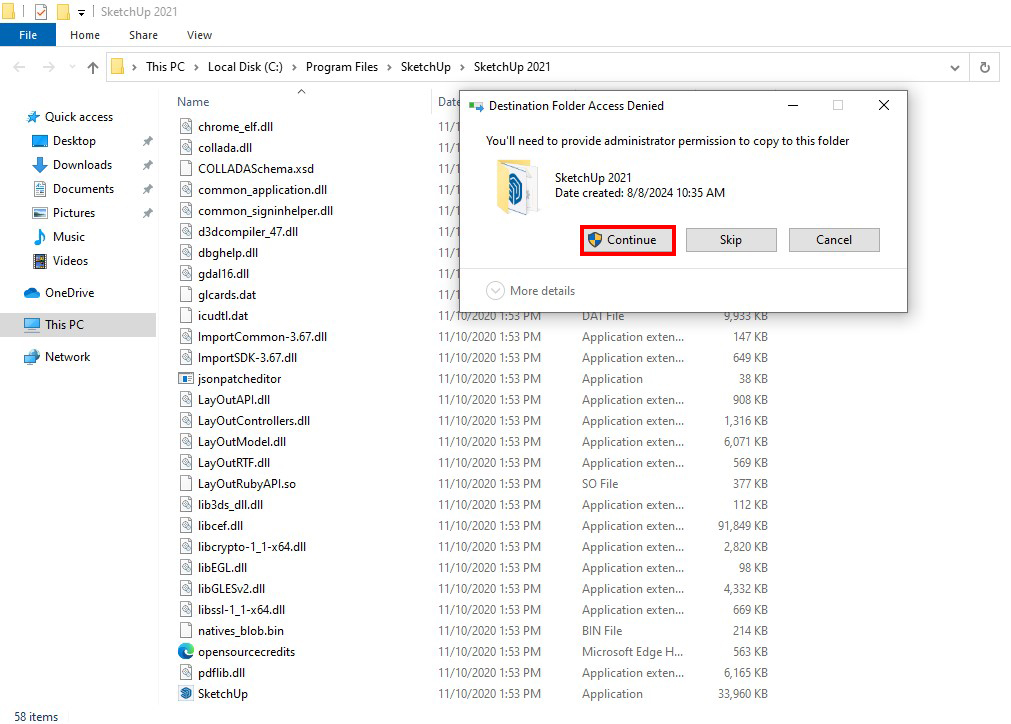Open the Downloads quick access folder
This screenshot has height=724, width=1011.
pyautogui.click(x=81, y=165)
